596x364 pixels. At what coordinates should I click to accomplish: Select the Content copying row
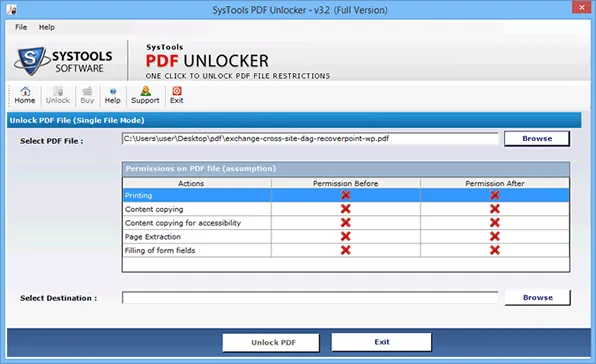pyautogui.click(x=346, y=209)
